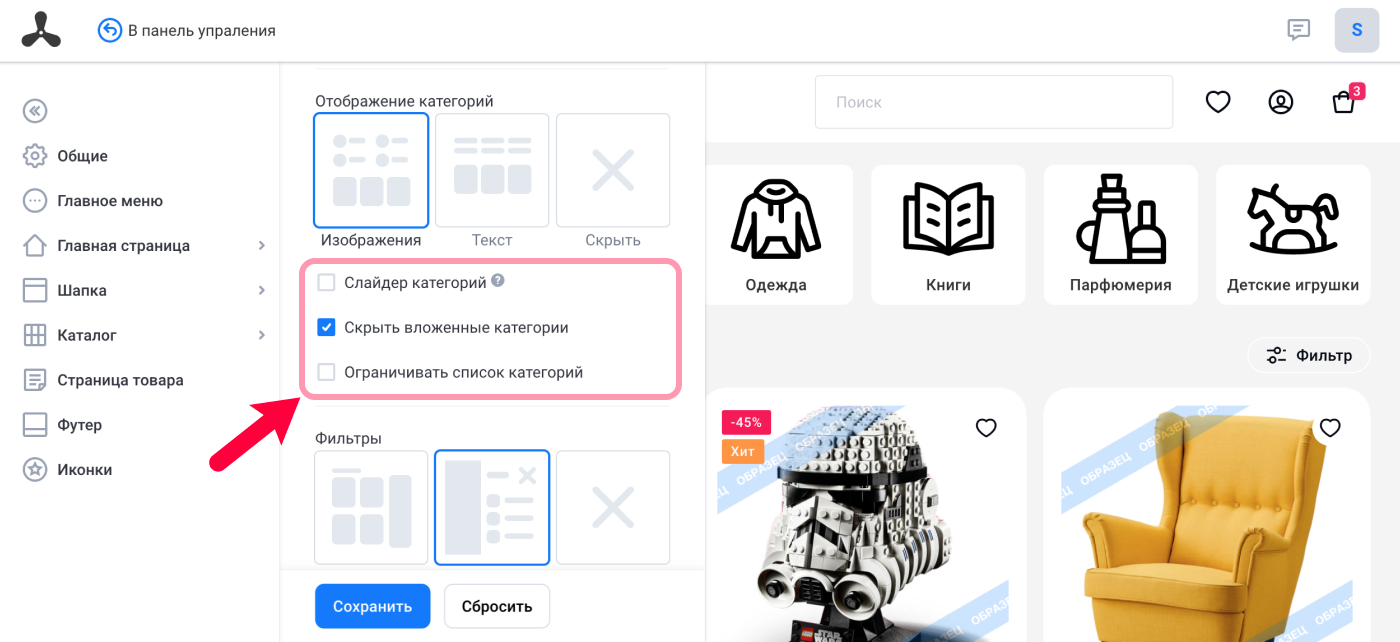Select the hoodie icon for Одежда category
Viewport: 1400px width, 642px height.
(x=776, y=219)
